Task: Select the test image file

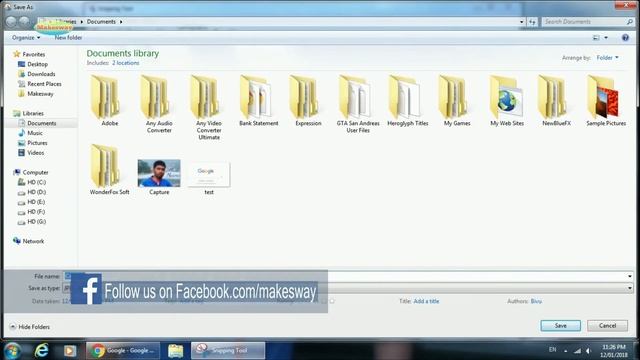Action: coord(209,178)
